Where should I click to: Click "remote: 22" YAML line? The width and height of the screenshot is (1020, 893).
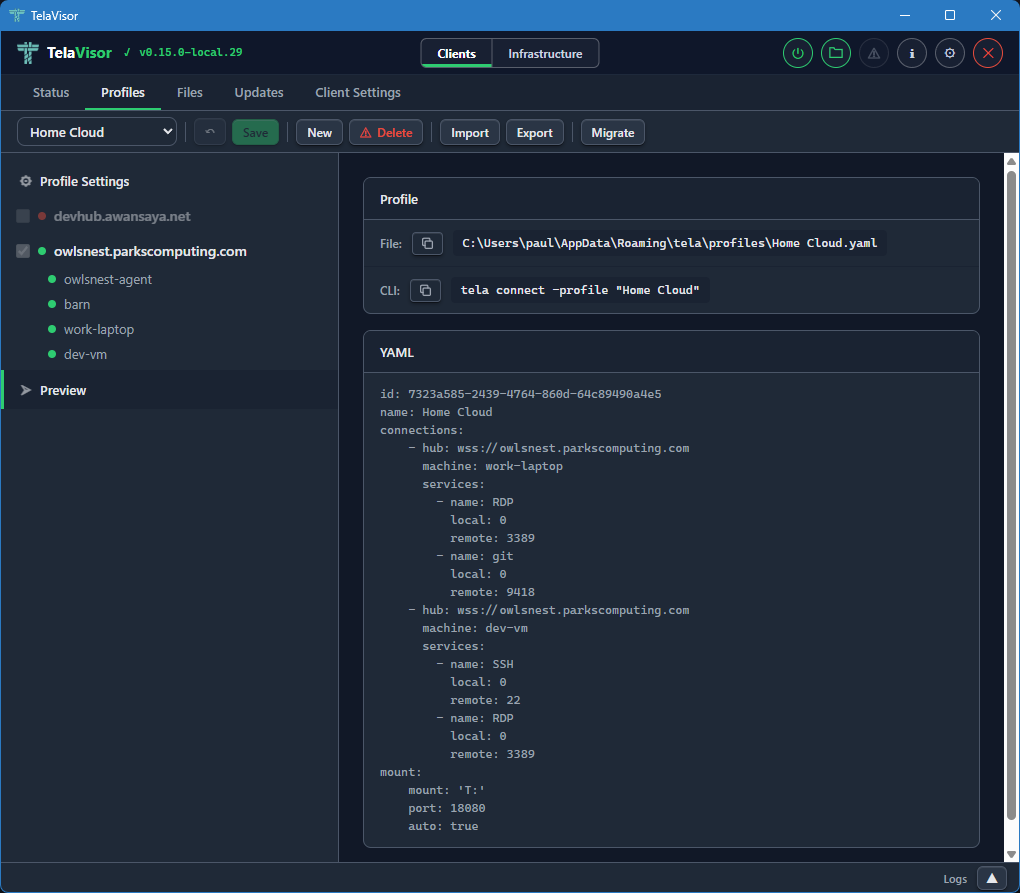coord(485,700)
